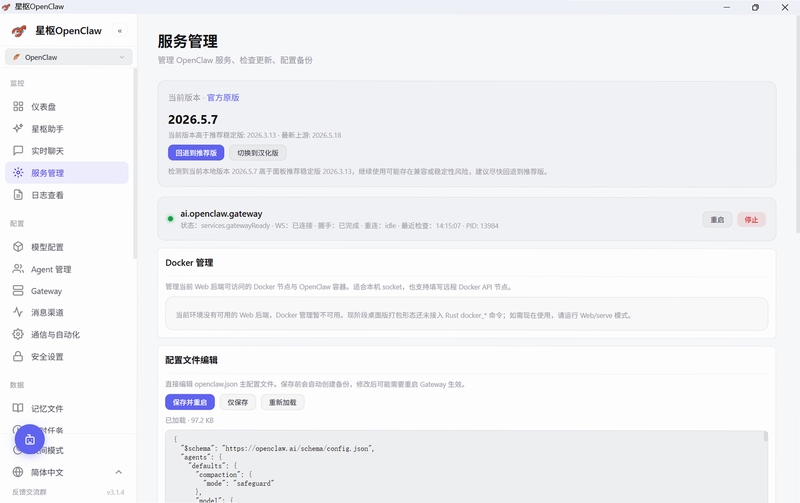800x503 pixels.
Task: Click the pulse icon for 消息渠道
Action: pos(18,312)
